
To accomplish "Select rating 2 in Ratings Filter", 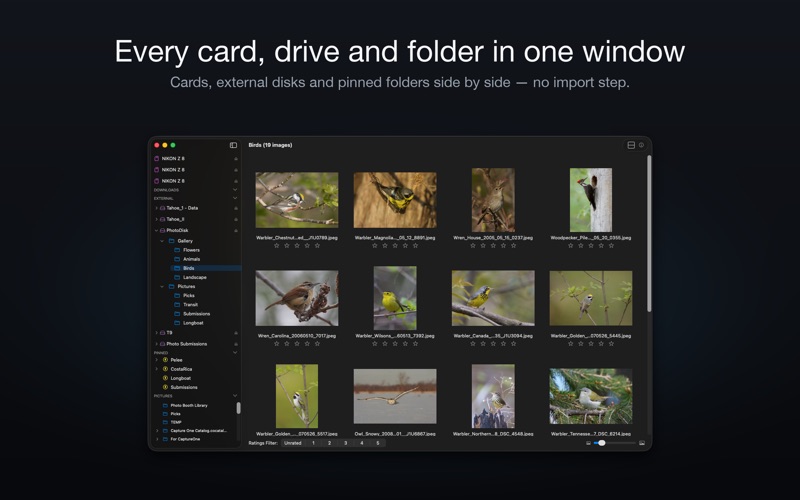I will pyautogui.click(x=330, y=443).
